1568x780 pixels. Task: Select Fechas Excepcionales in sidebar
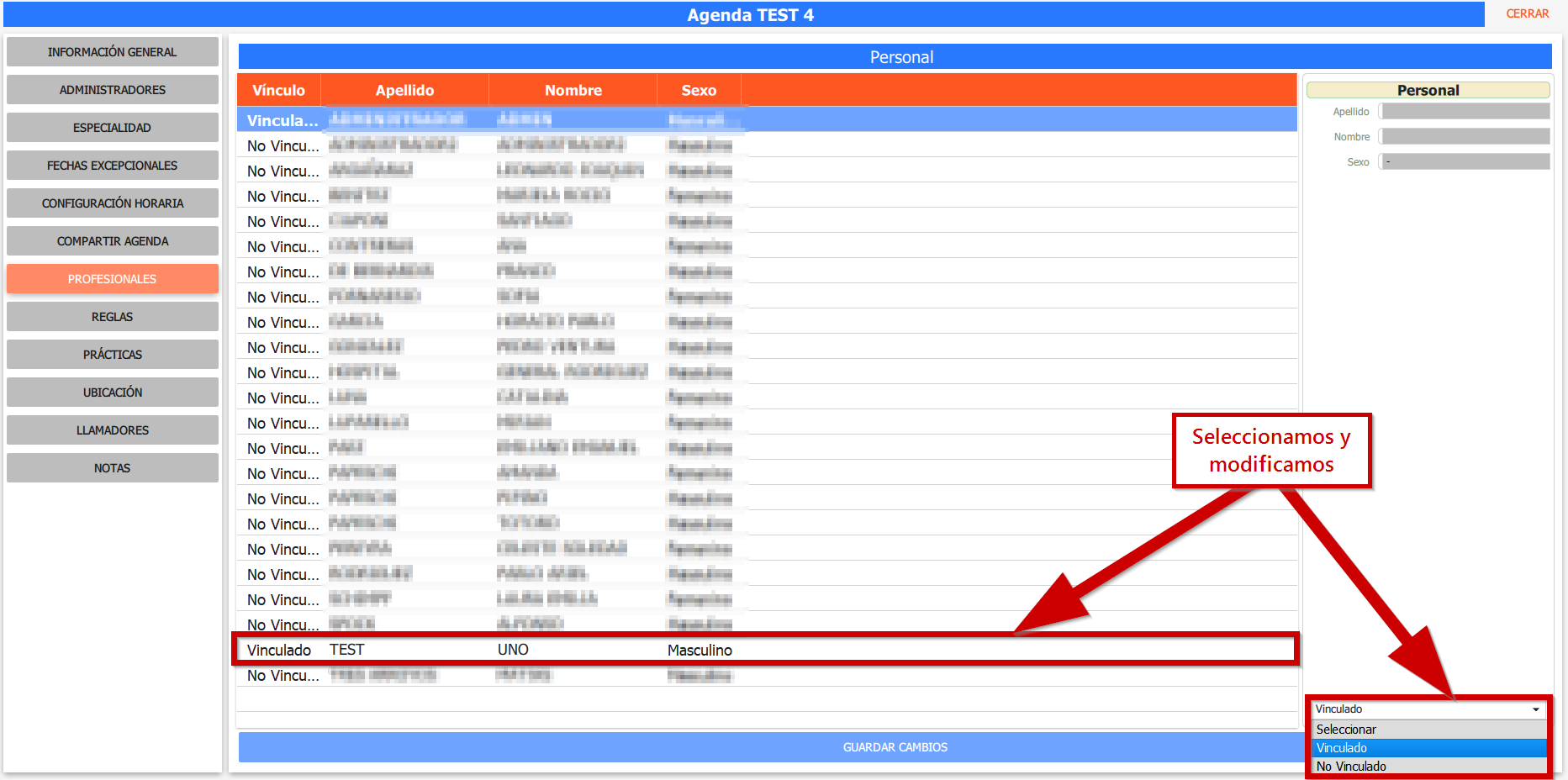pyautogui.click(x=112, y=166)
